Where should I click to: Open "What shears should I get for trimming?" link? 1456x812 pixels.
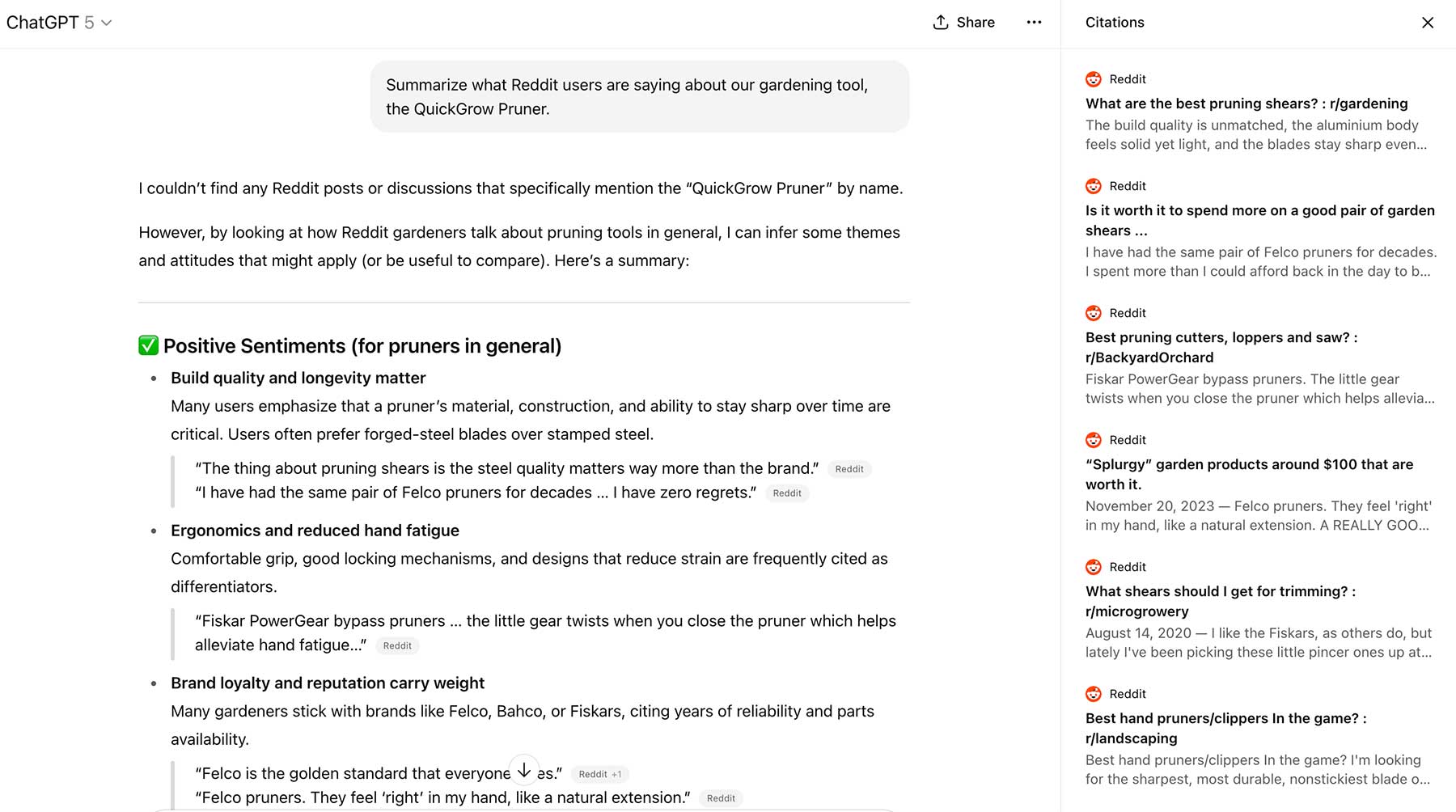[1220, 601]
